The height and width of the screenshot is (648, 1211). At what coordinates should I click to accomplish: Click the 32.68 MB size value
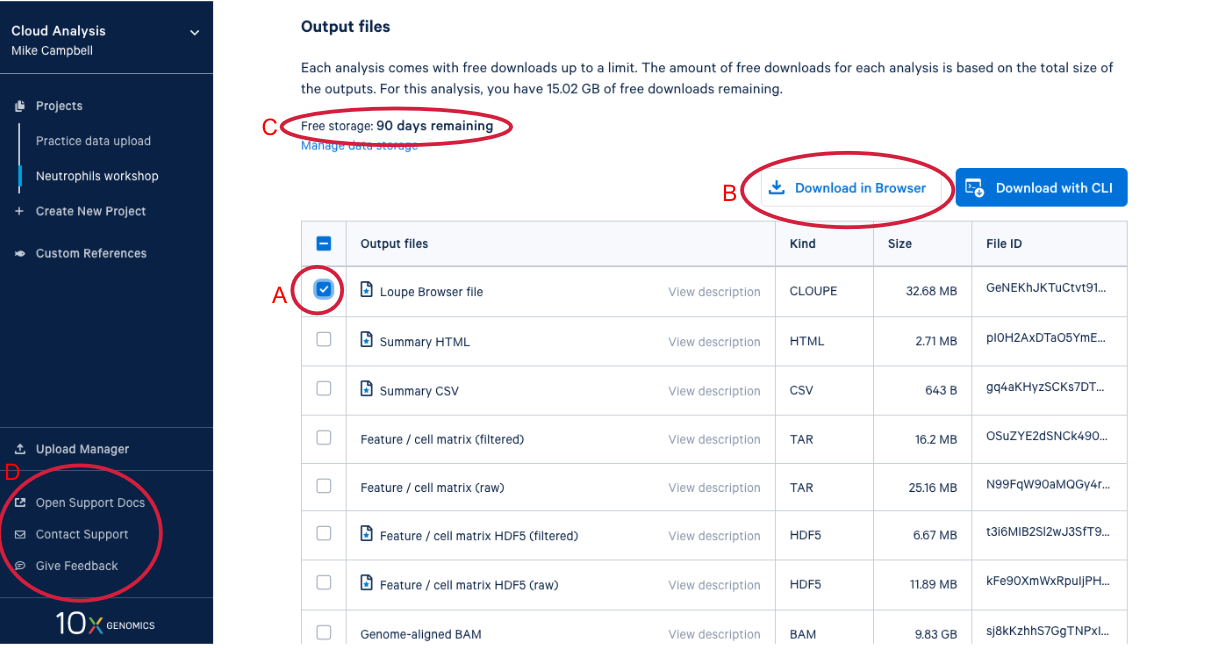pos(931,292)
